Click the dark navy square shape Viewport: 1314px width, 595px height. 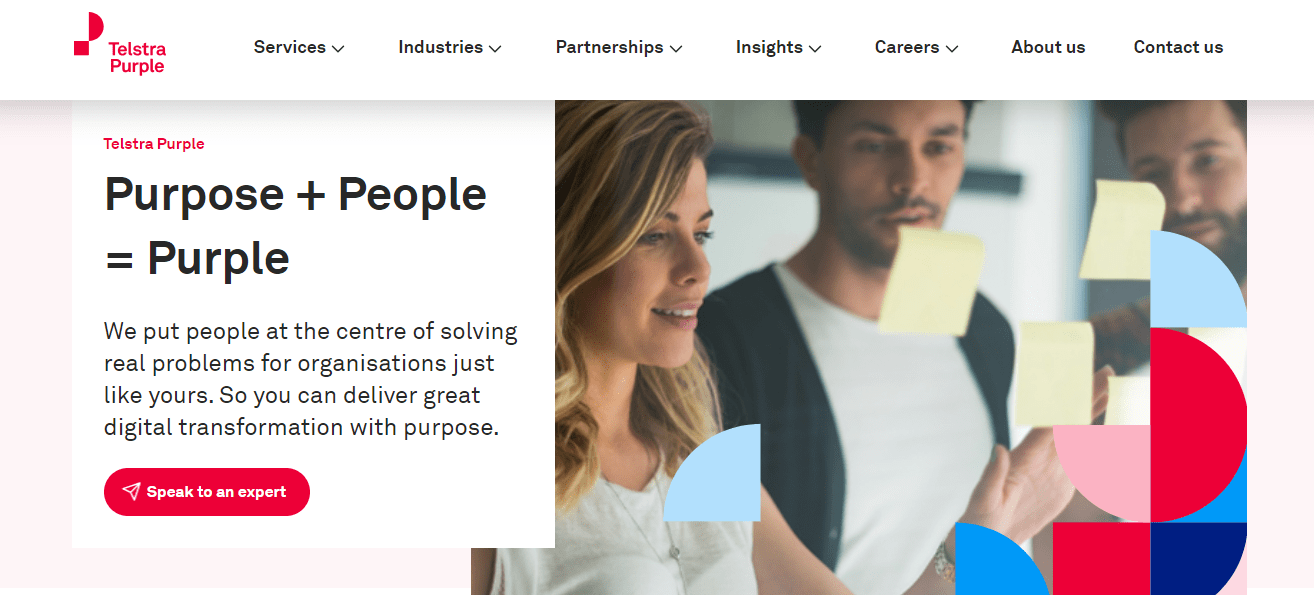1197,557
